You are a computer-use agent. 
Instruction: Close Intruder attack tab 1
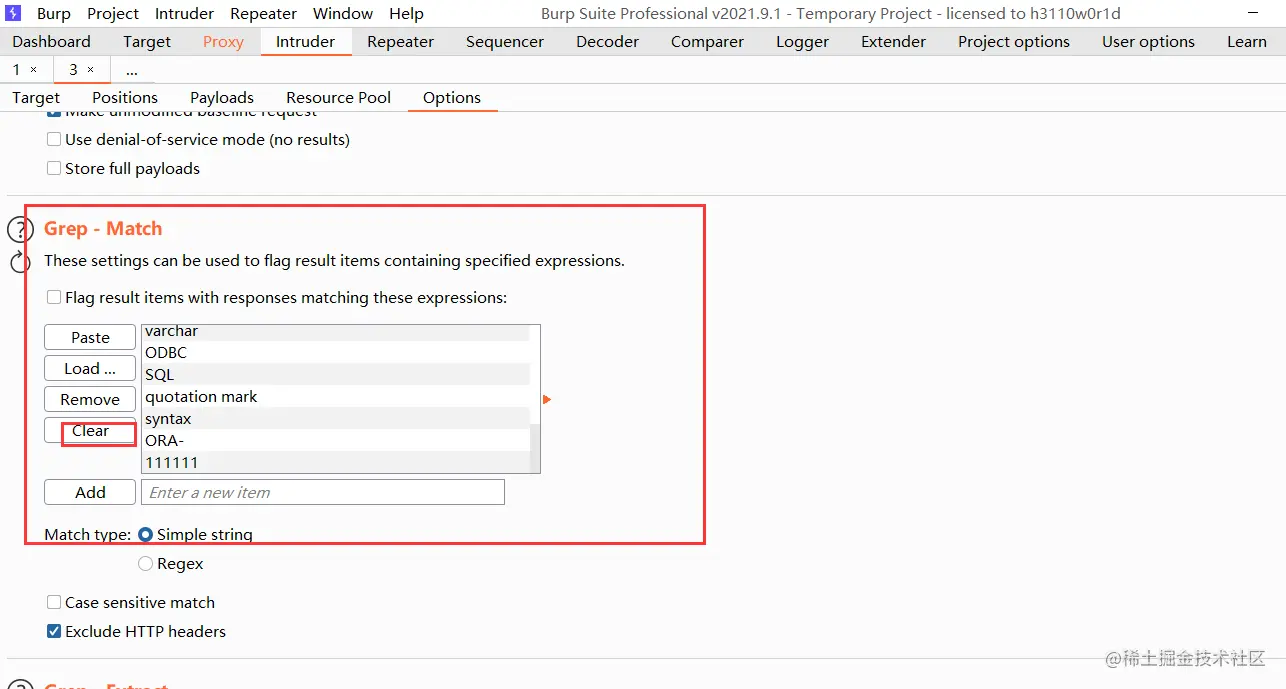coord(33,70)
